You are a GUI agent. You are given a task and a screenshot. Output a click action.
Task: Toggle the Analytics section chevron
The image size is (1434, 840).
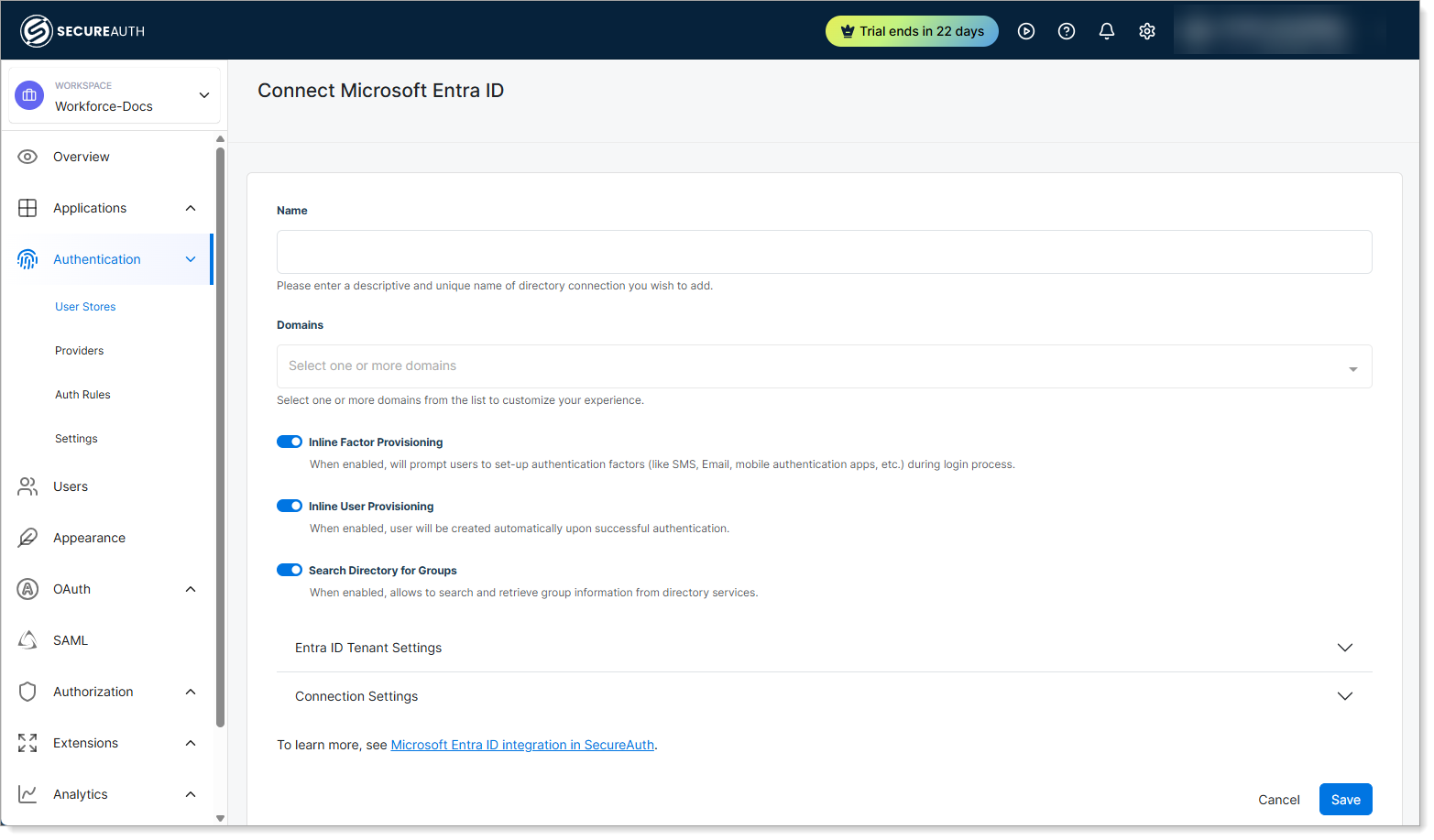pyautogui.click(x=191, y=794)
